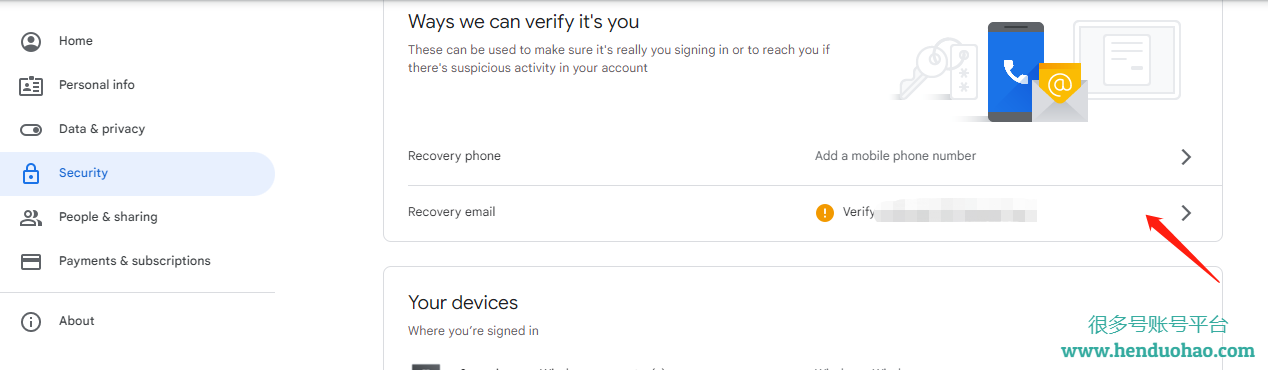Viewport: 1268px width, 370px height.
Task: Click the About info circle icon
Action: (x=31, y=321)
